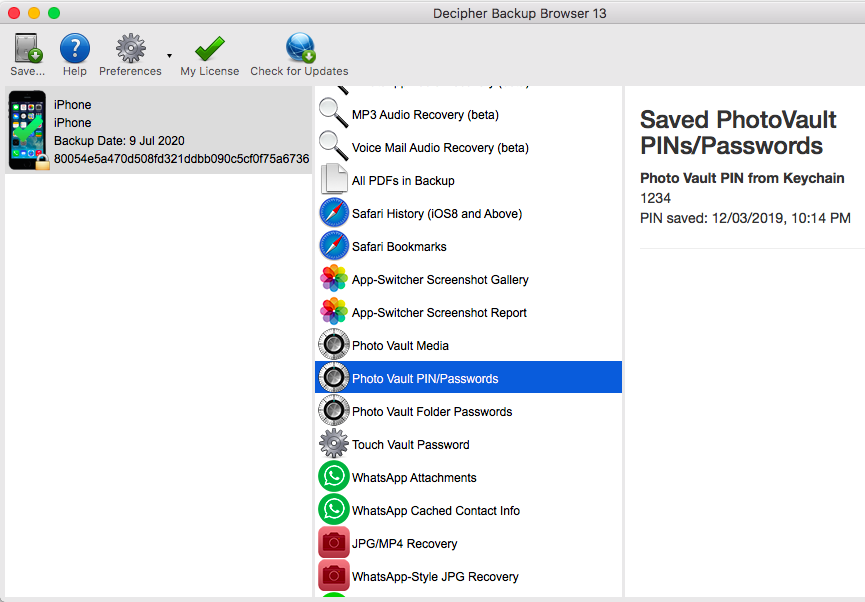The image size is (865, 602).
Task: Click Photo Vault PIN from Keychain heading
Action: point(742,178)
